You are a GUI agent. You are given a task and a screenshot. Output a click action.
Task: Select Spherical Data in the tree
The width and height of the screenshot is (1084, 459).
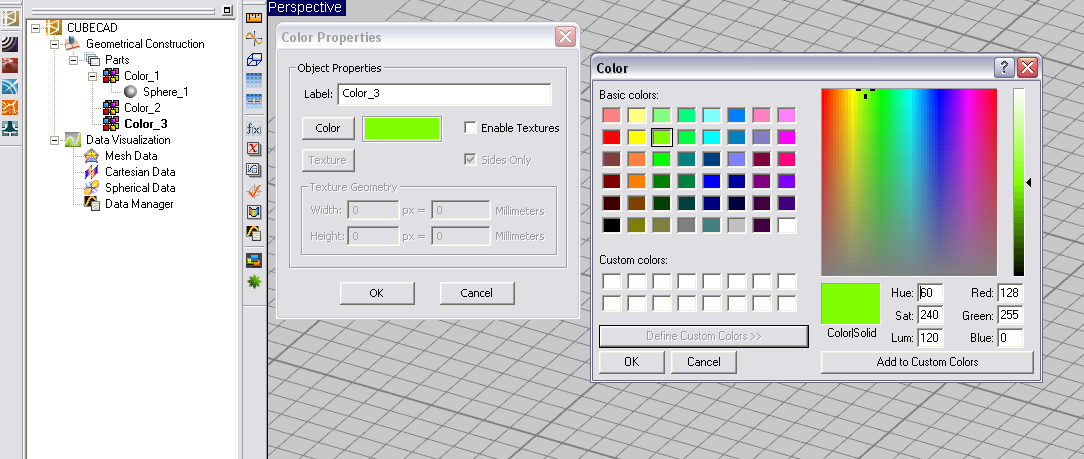[x=140, y=188]
